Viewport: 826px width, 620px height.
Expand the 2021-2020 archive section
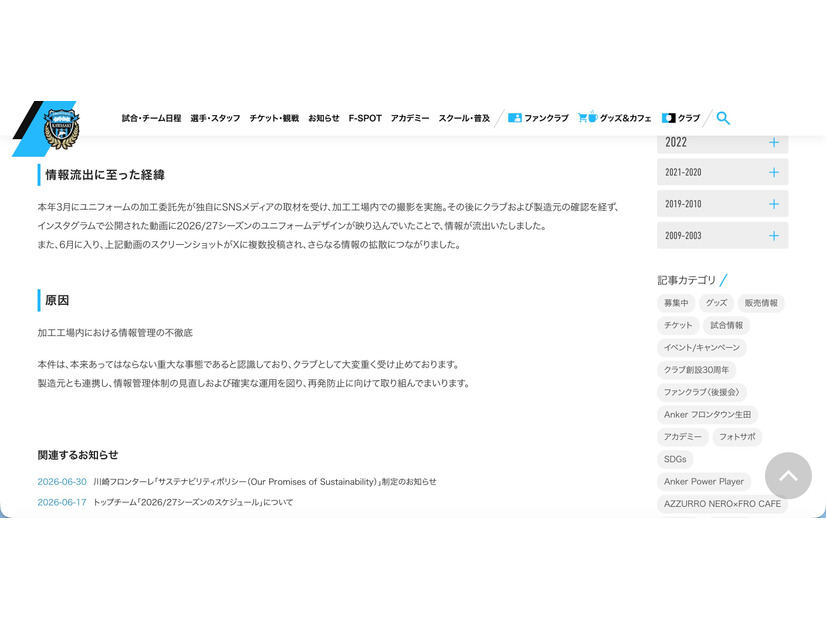[722, 172]
